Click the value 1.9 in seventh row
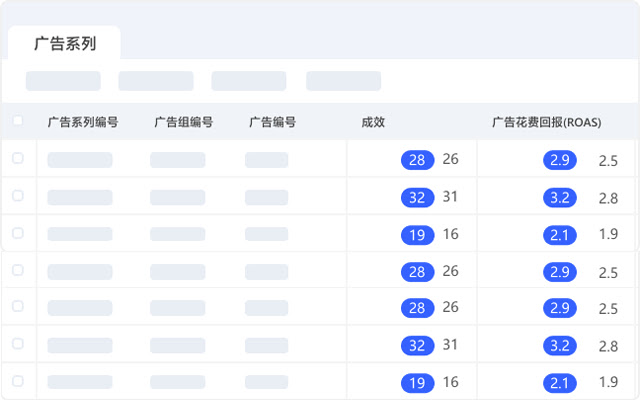The width and height of the screenshot is (640, 400). pos(609,382)
